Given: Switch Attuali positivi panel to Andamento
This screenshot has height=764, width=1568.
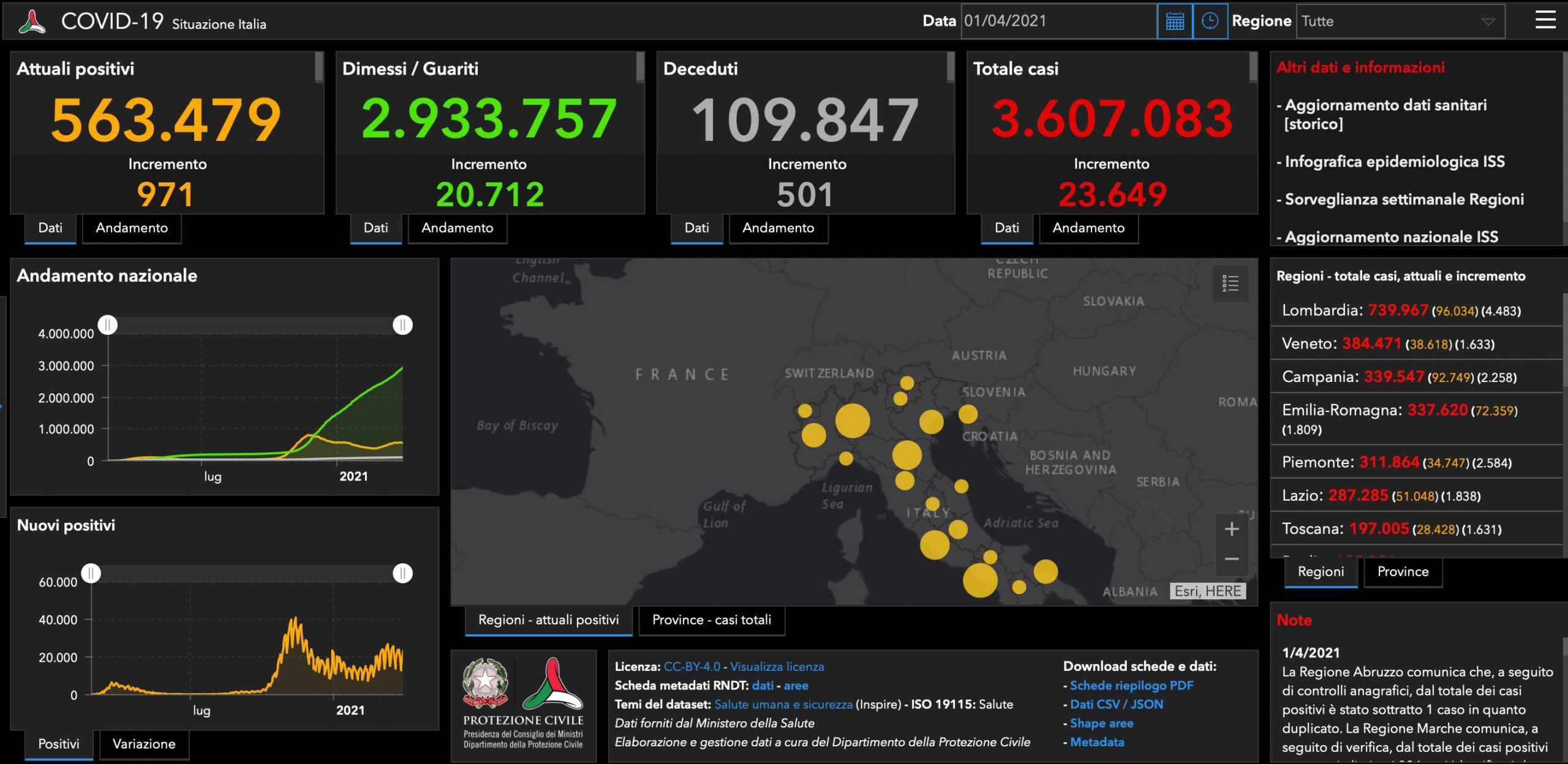Looking at the screenshot, I should click(x=132, y=228).
